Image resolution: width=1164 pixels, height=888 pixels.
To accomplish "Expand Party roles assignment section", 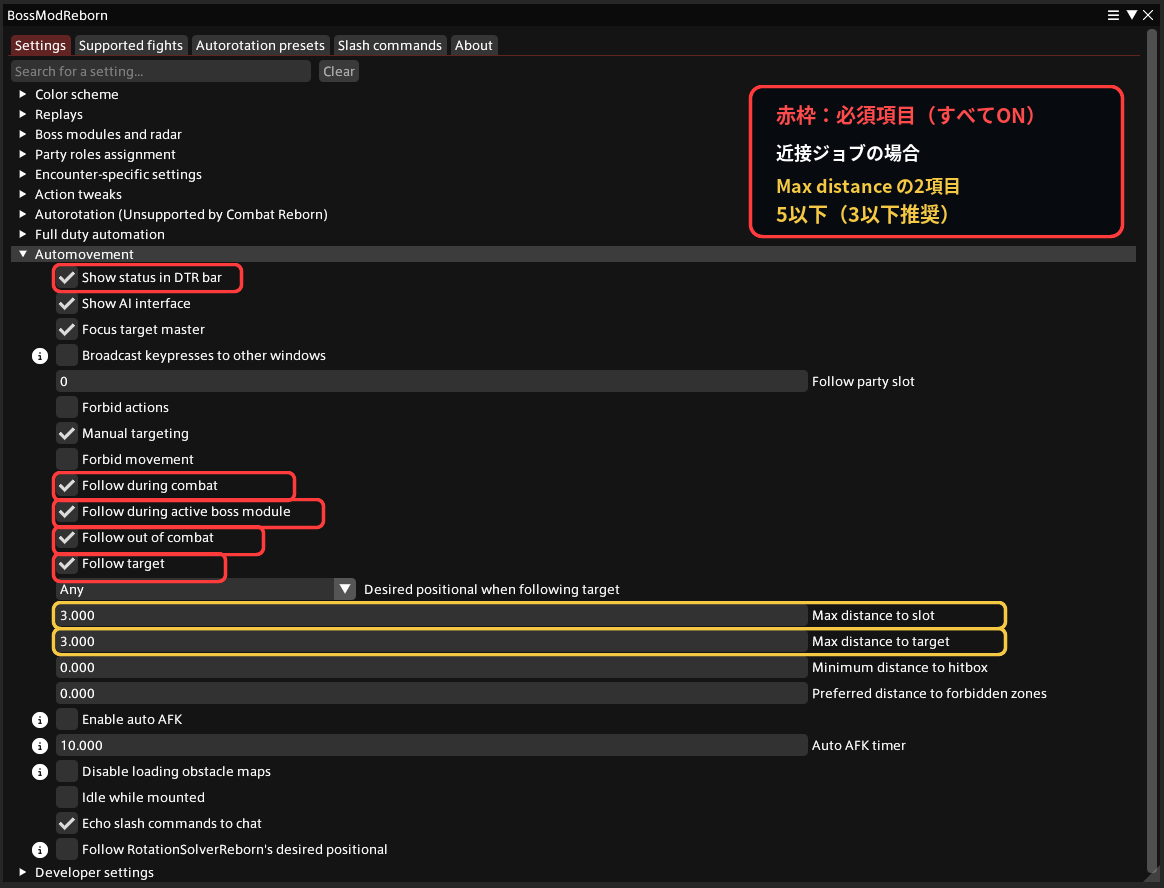I will (x=22, y=154).
